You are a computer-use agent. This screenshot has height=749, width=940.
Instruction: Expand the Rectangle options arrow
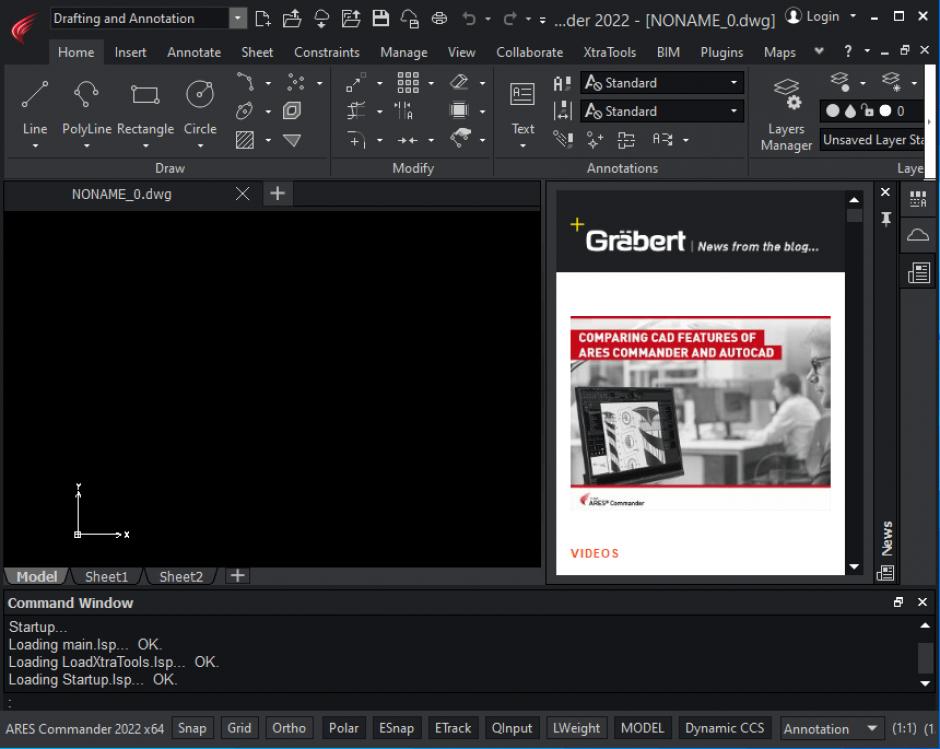tap(145, 146)
